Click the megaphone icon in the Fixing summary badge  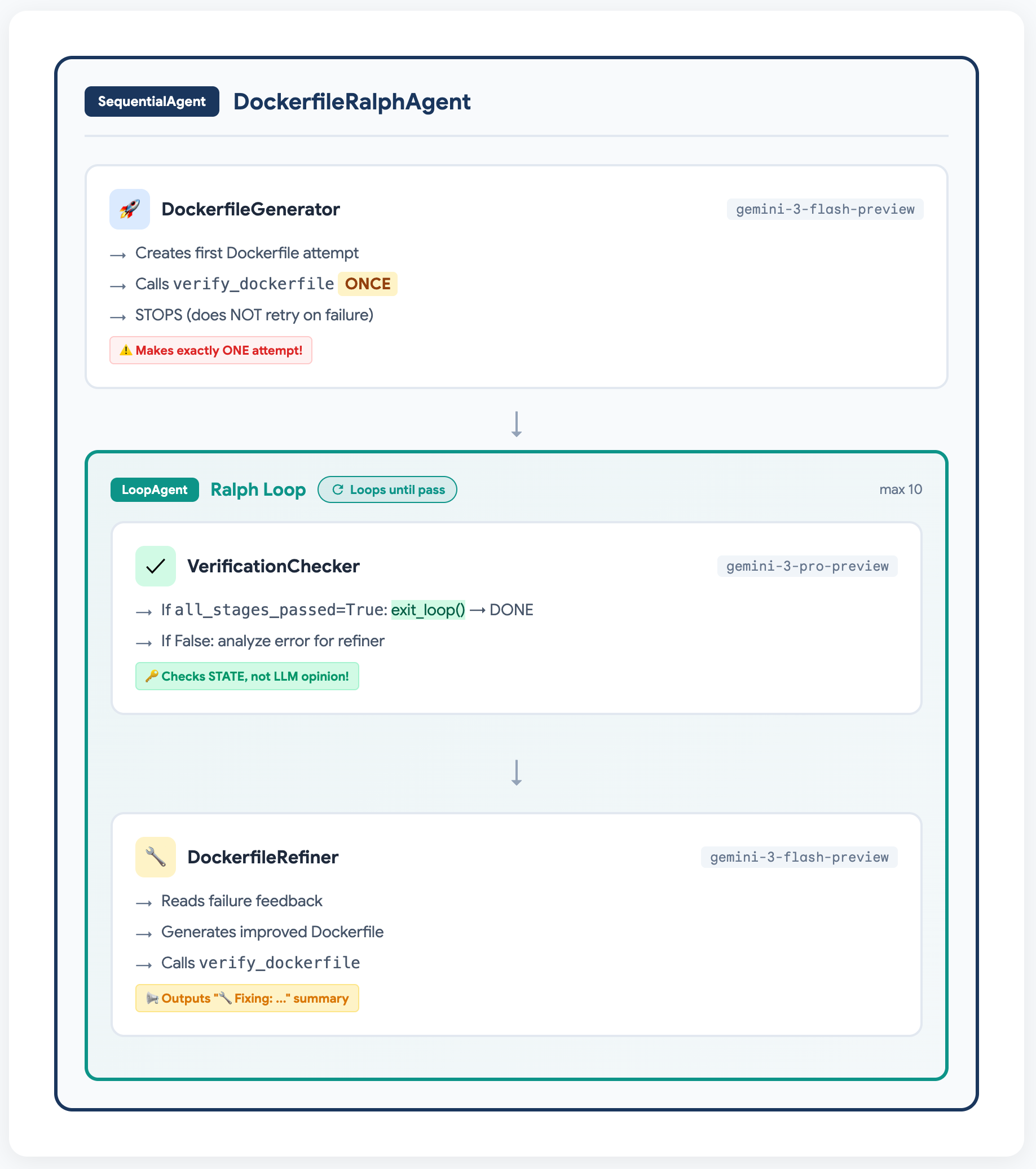[x=152, y=998]
